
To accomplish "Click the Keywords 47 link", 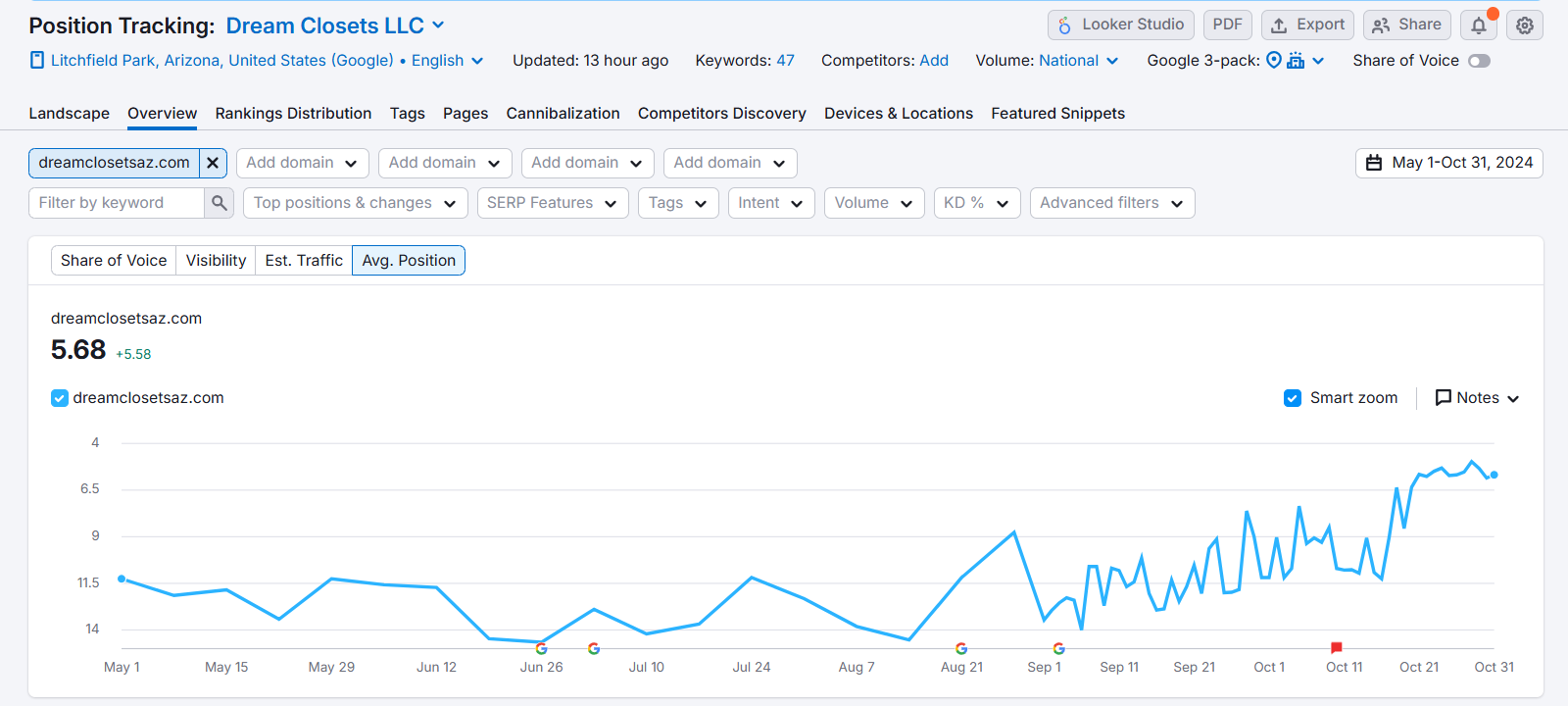I will coord(785,61).
